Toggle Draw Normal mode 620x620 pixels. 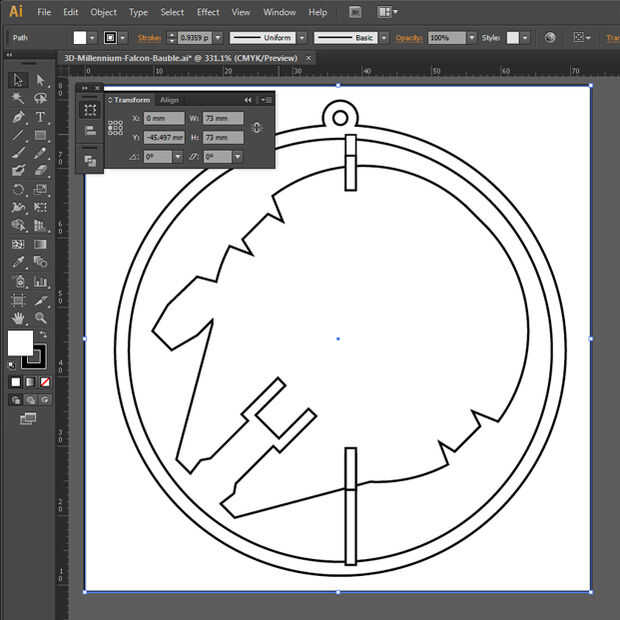[16, 400]
